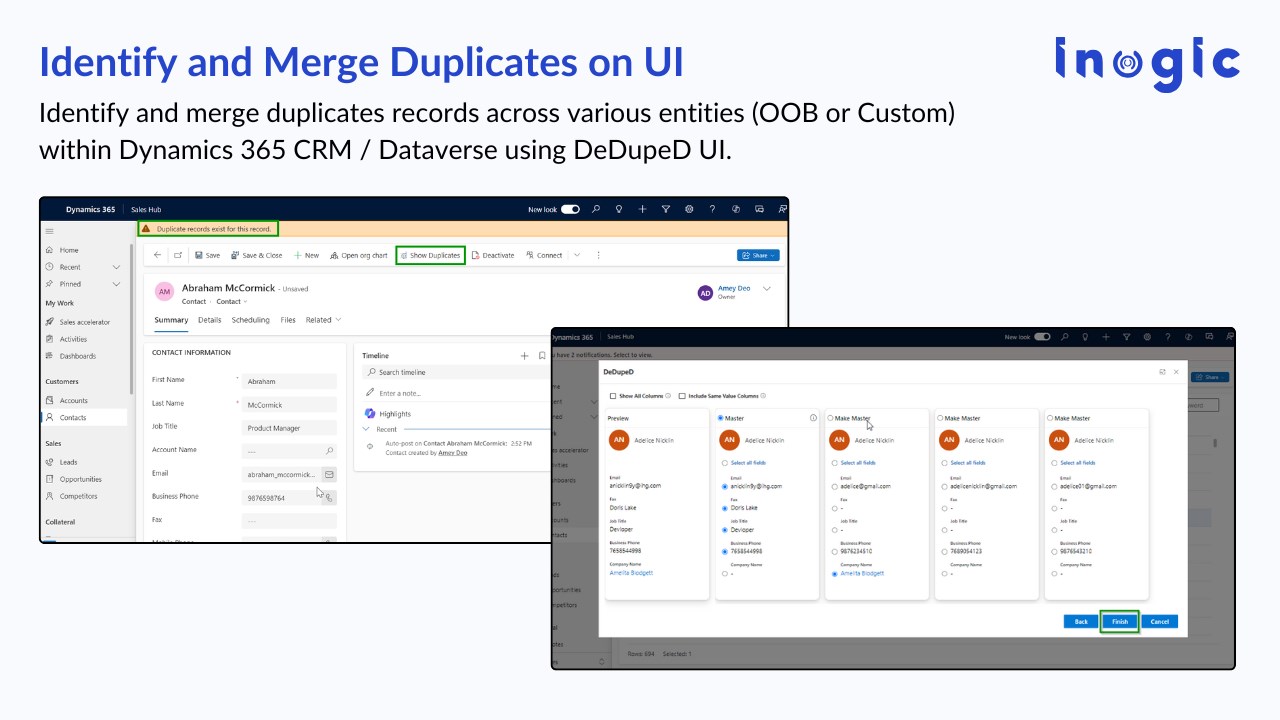Click the Search timeline box

(455, 372)
